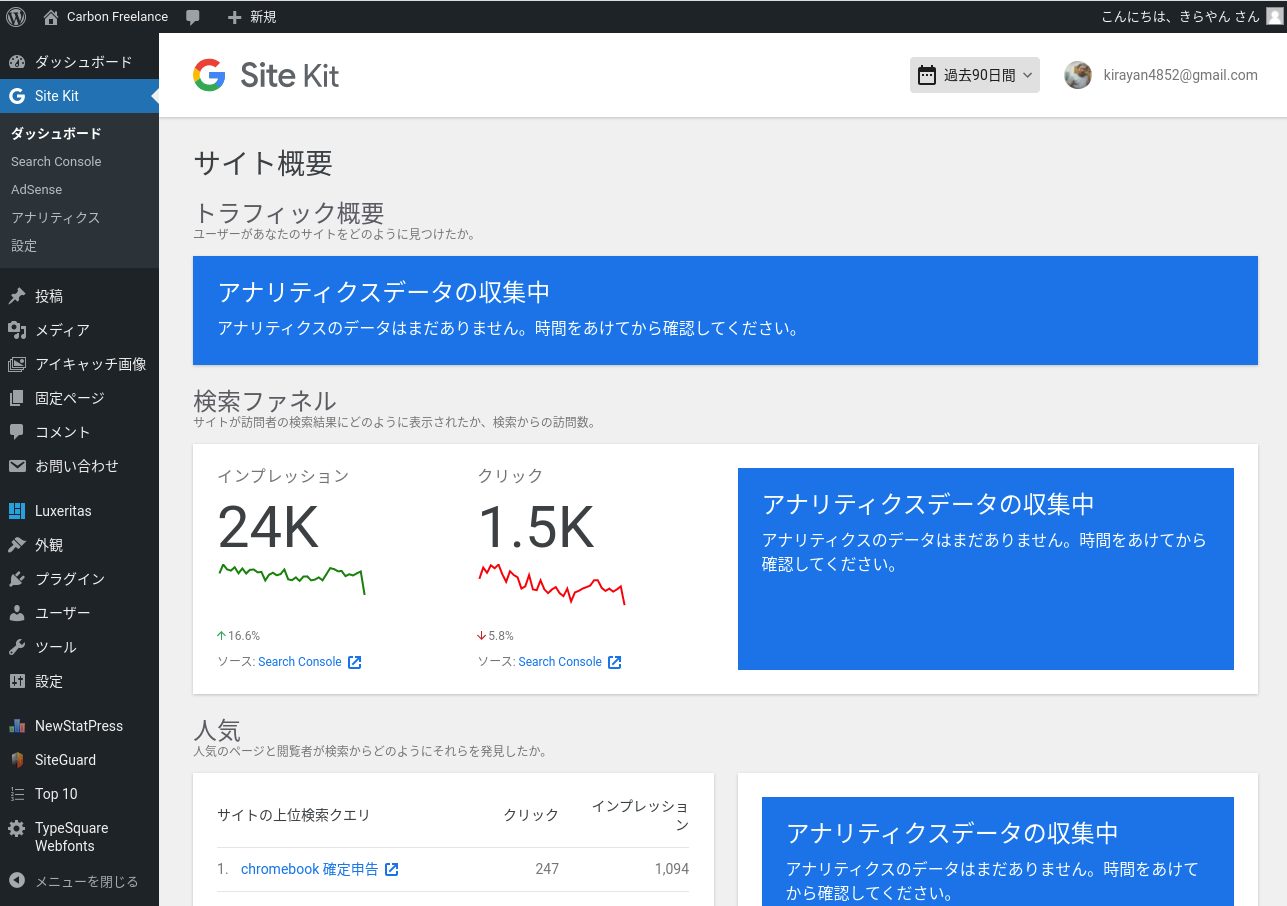
Task: Click external link icon under クリック
Action: point(614,662)
